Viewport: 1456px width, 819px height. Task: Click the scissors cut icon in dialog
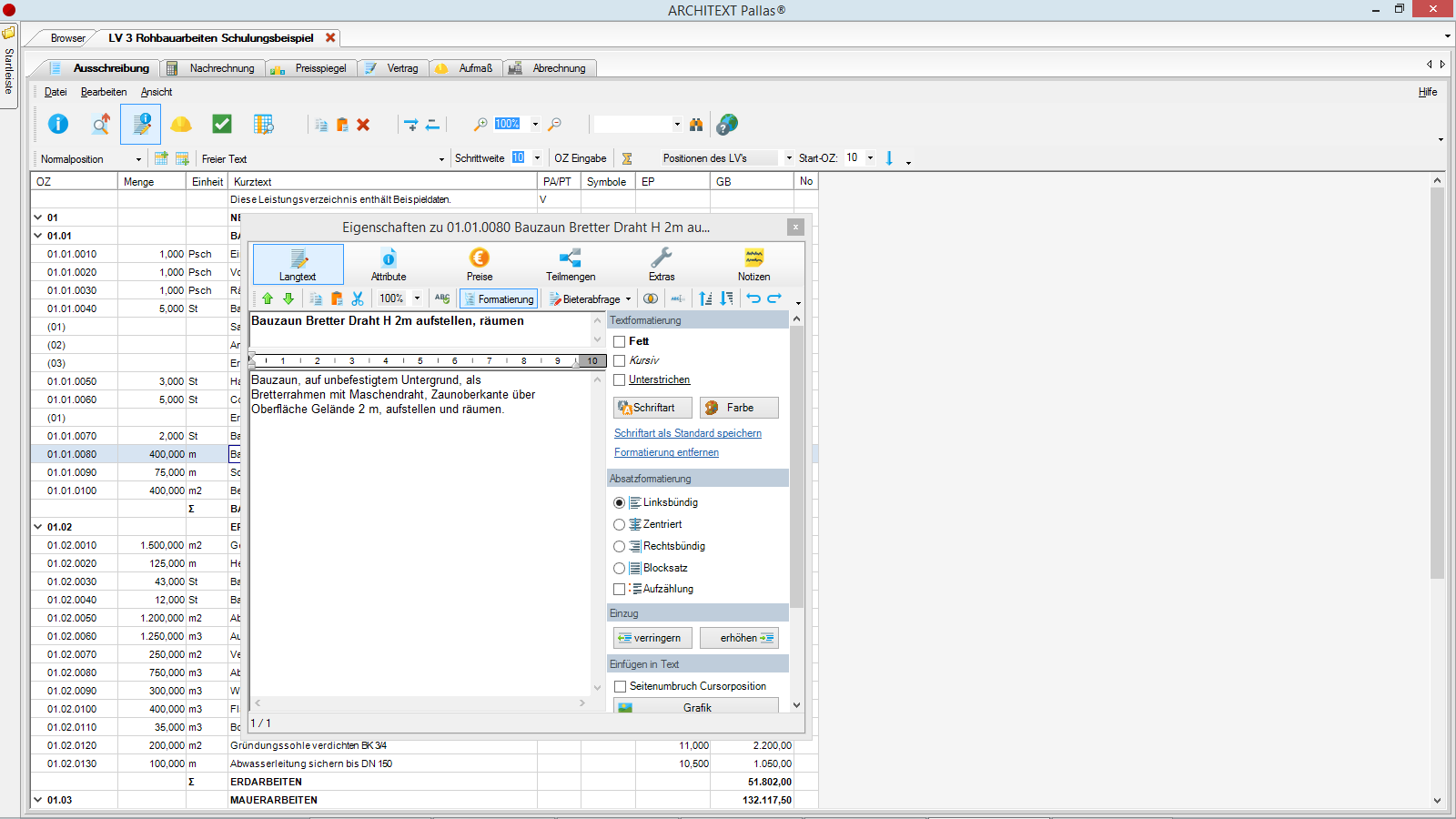[358, 298]
